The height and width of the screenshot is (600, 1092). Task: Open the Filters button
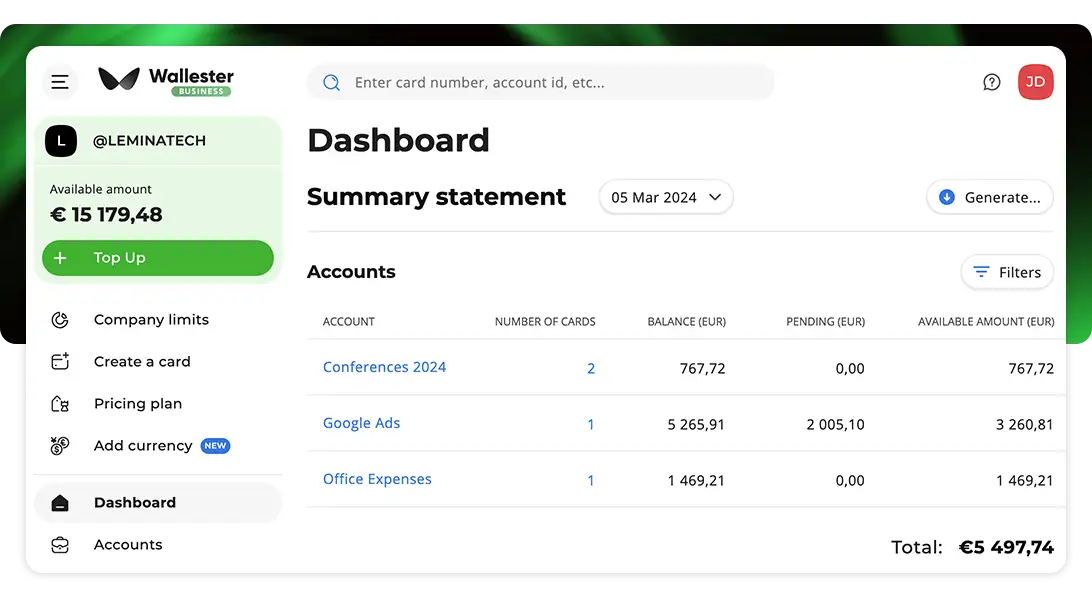(1007, 272)
